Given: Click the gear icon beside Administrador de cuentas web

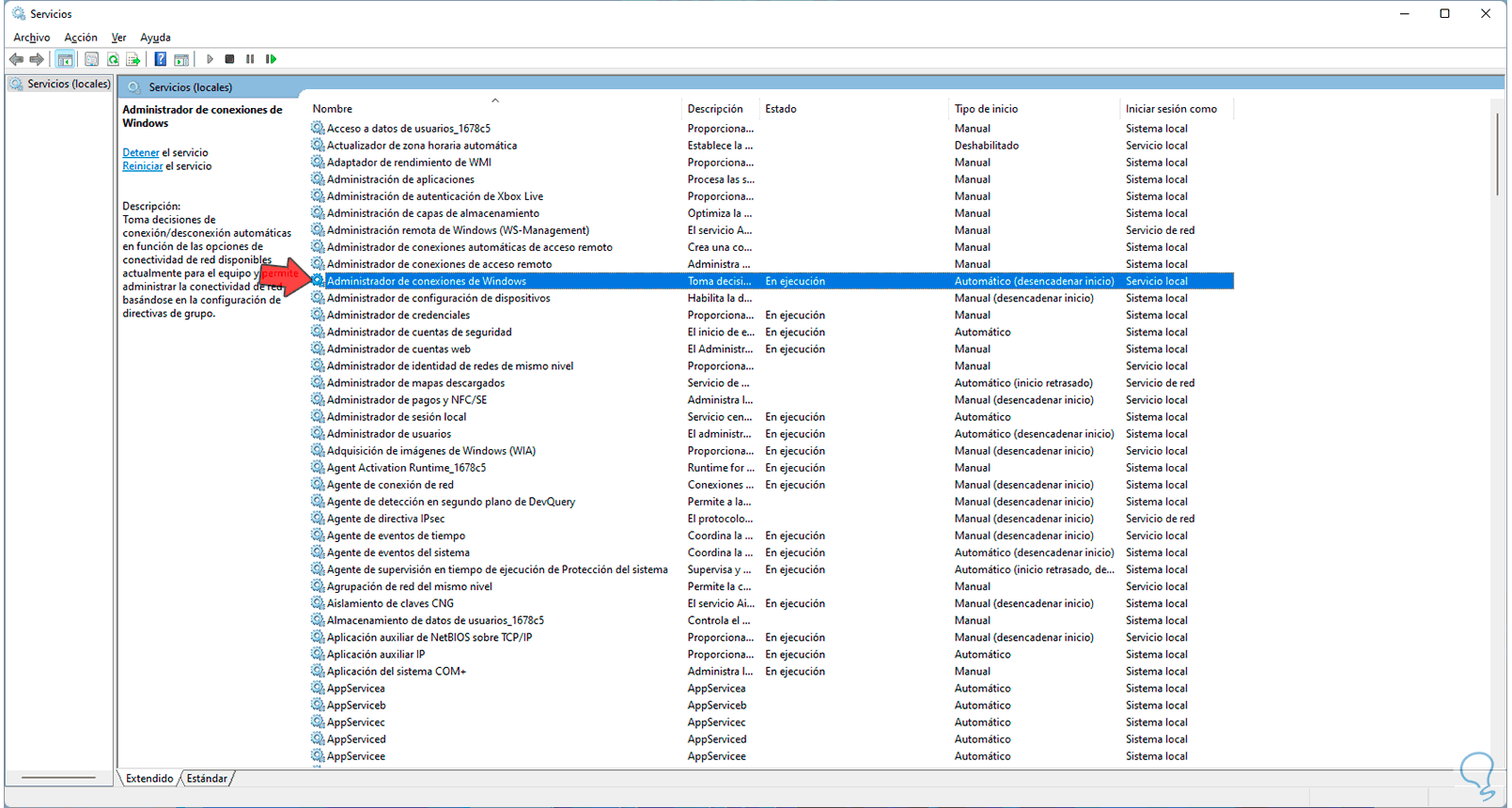Looking at the screenshot, I should click(x=318, y=349).
